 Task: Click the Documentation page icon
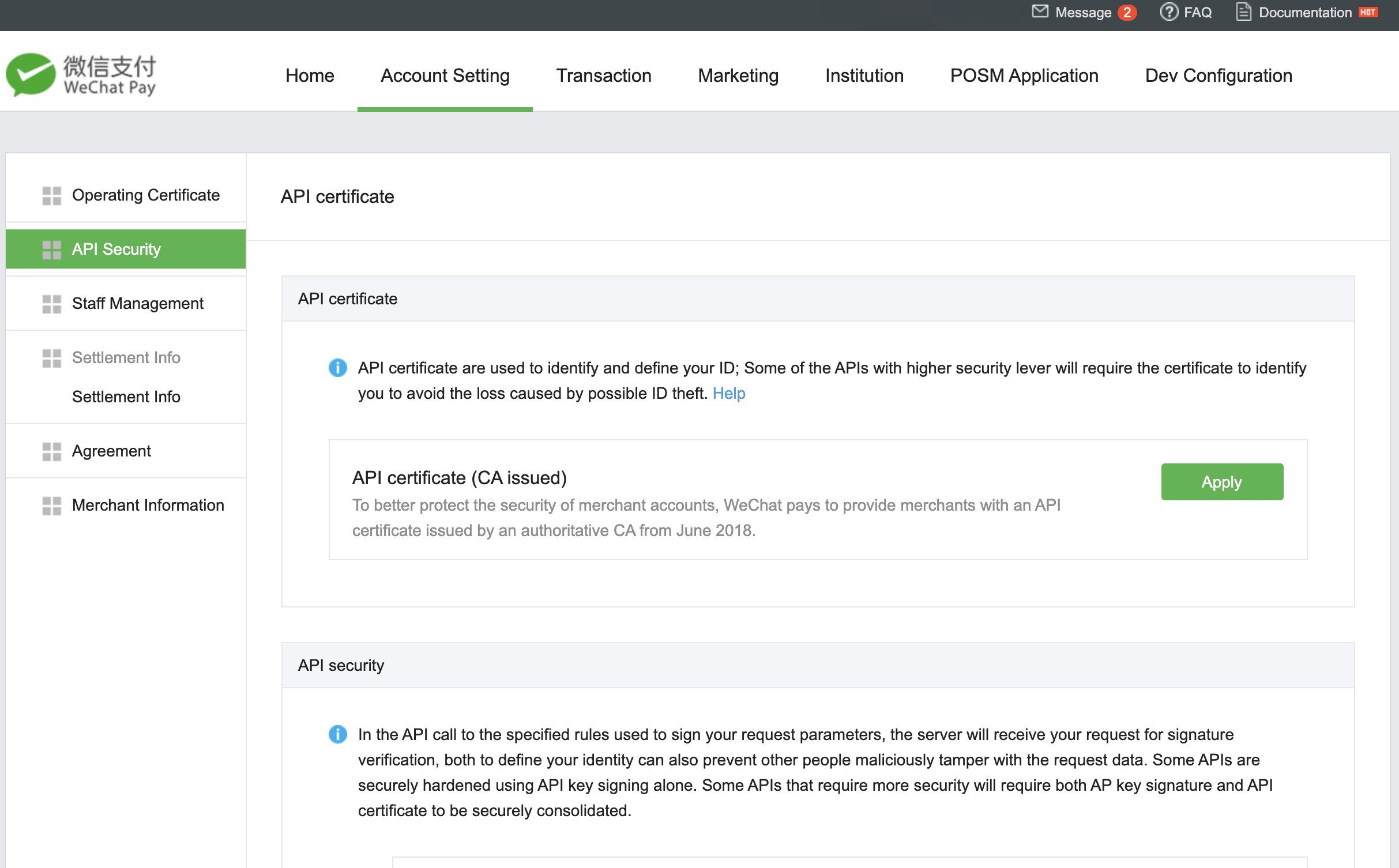(1243, 12)
